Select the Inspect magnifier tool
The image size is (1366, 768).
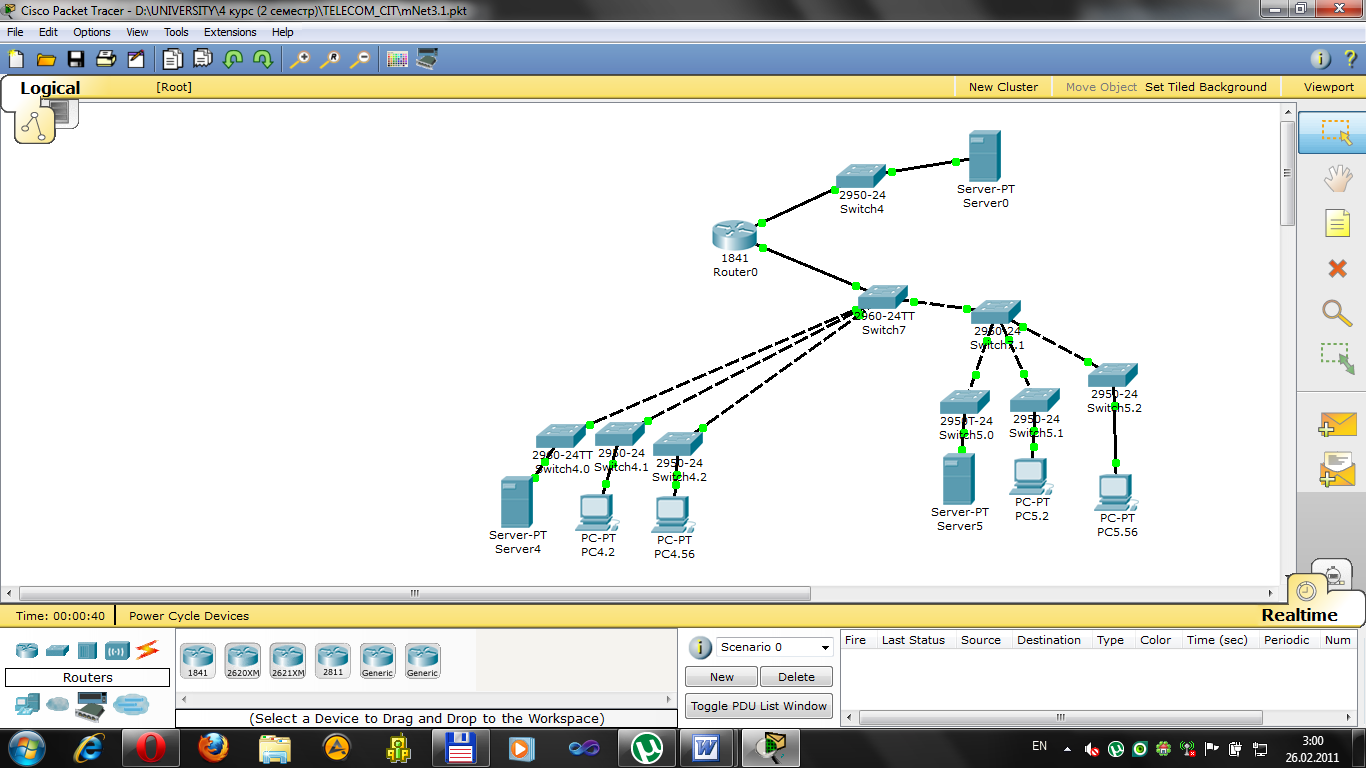tap(1337, 312)
